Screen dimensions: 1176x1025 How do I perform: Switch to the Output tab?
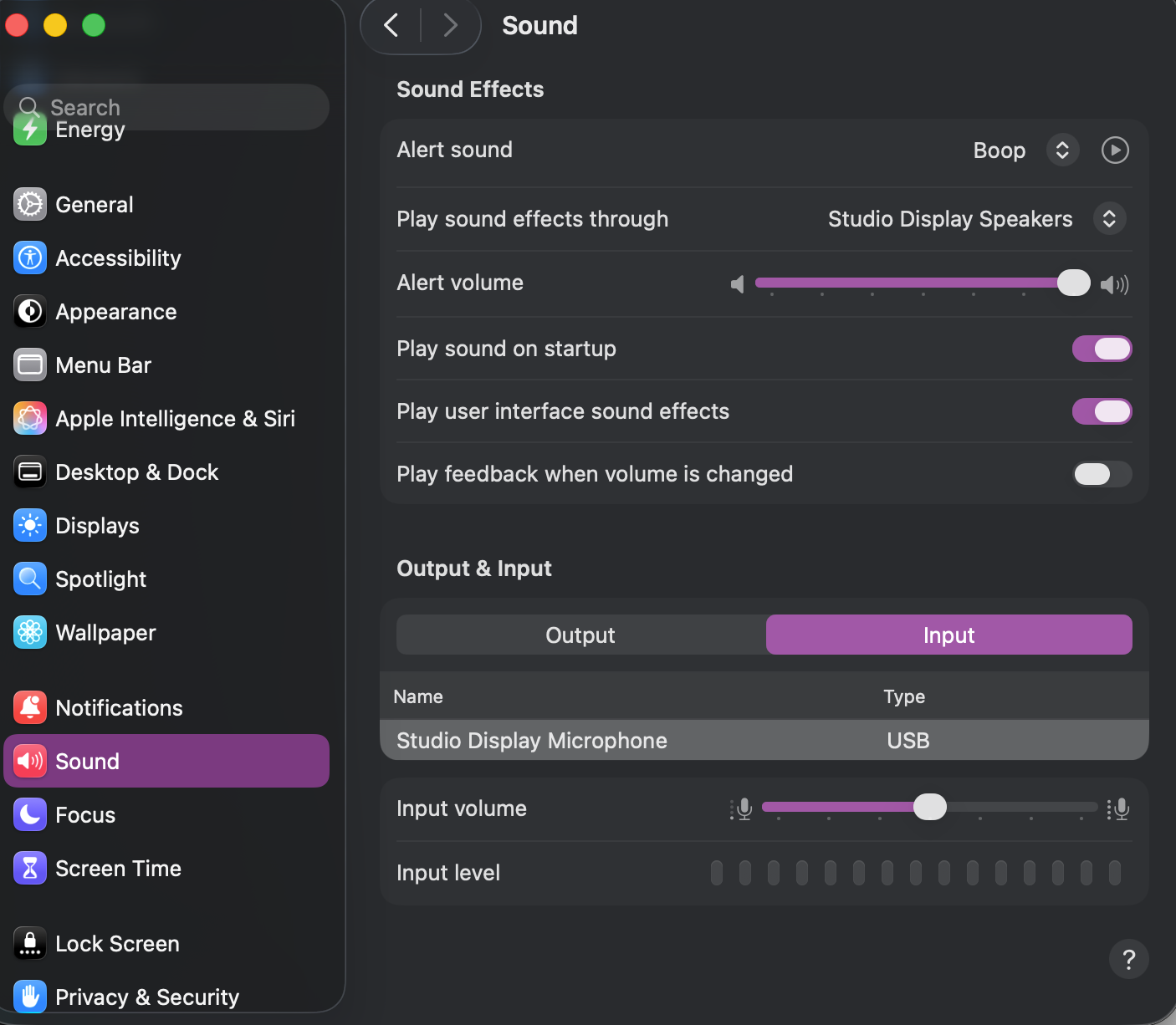(580, 635)
